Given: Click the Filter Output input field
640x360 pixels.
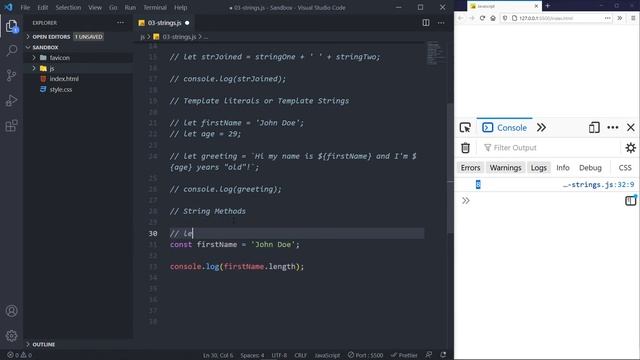Looking at the screenshot, I should click(551, 148).
